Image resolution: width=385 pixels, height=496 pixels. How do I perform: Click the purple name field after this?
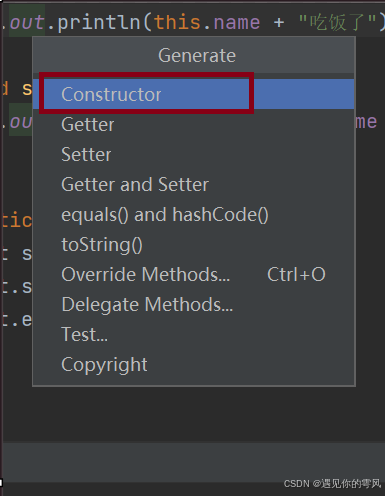point(236,23)
